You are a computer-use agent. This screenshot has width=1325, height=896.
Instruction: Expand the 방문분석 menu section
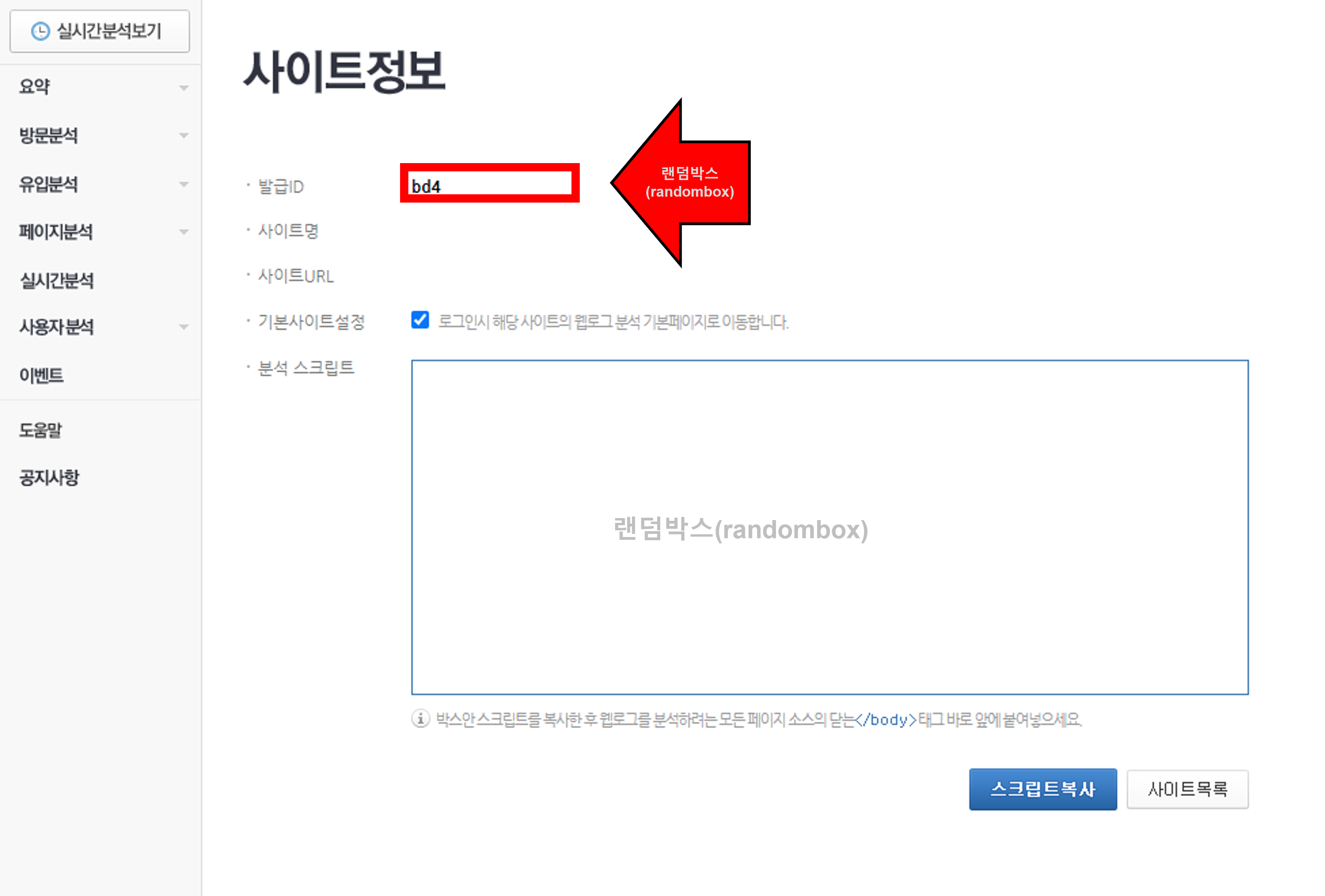point(184,135)
